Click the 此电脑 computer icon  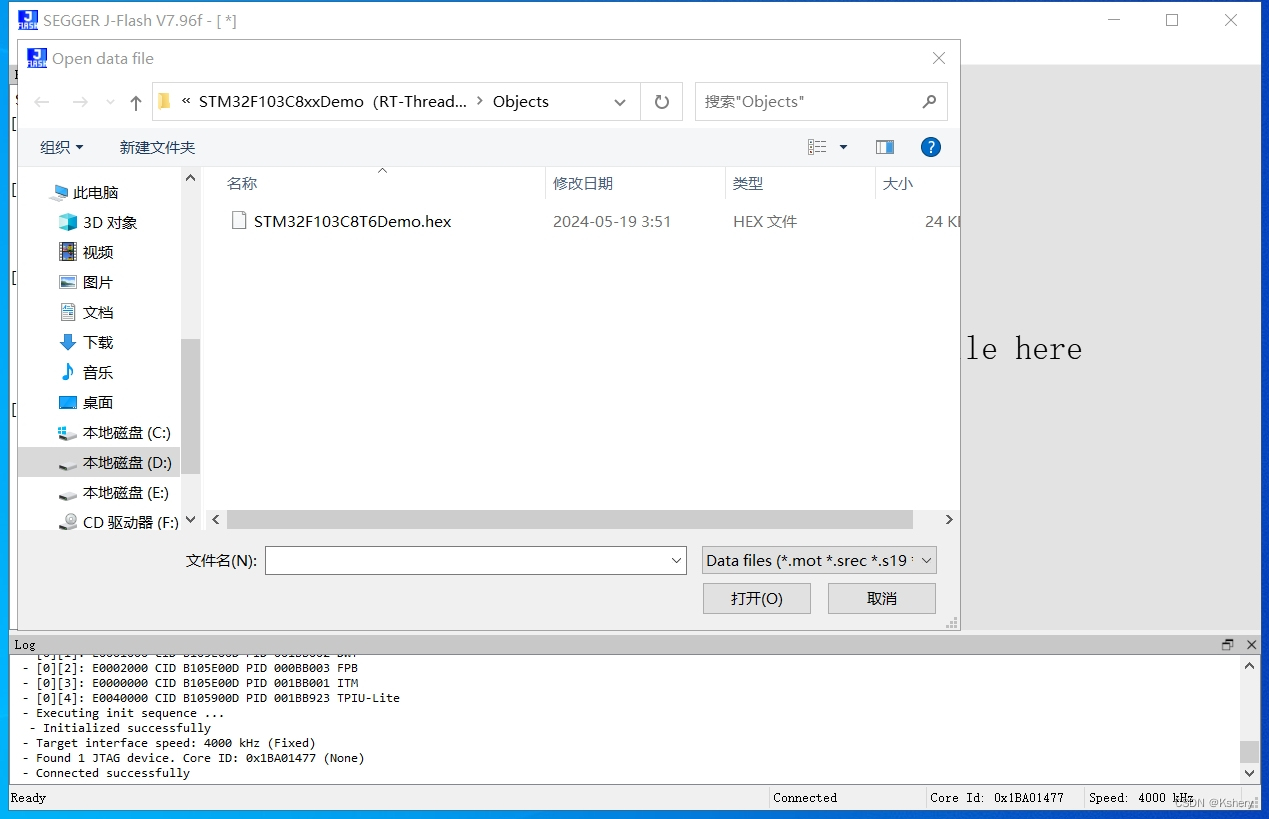point(58,192)
